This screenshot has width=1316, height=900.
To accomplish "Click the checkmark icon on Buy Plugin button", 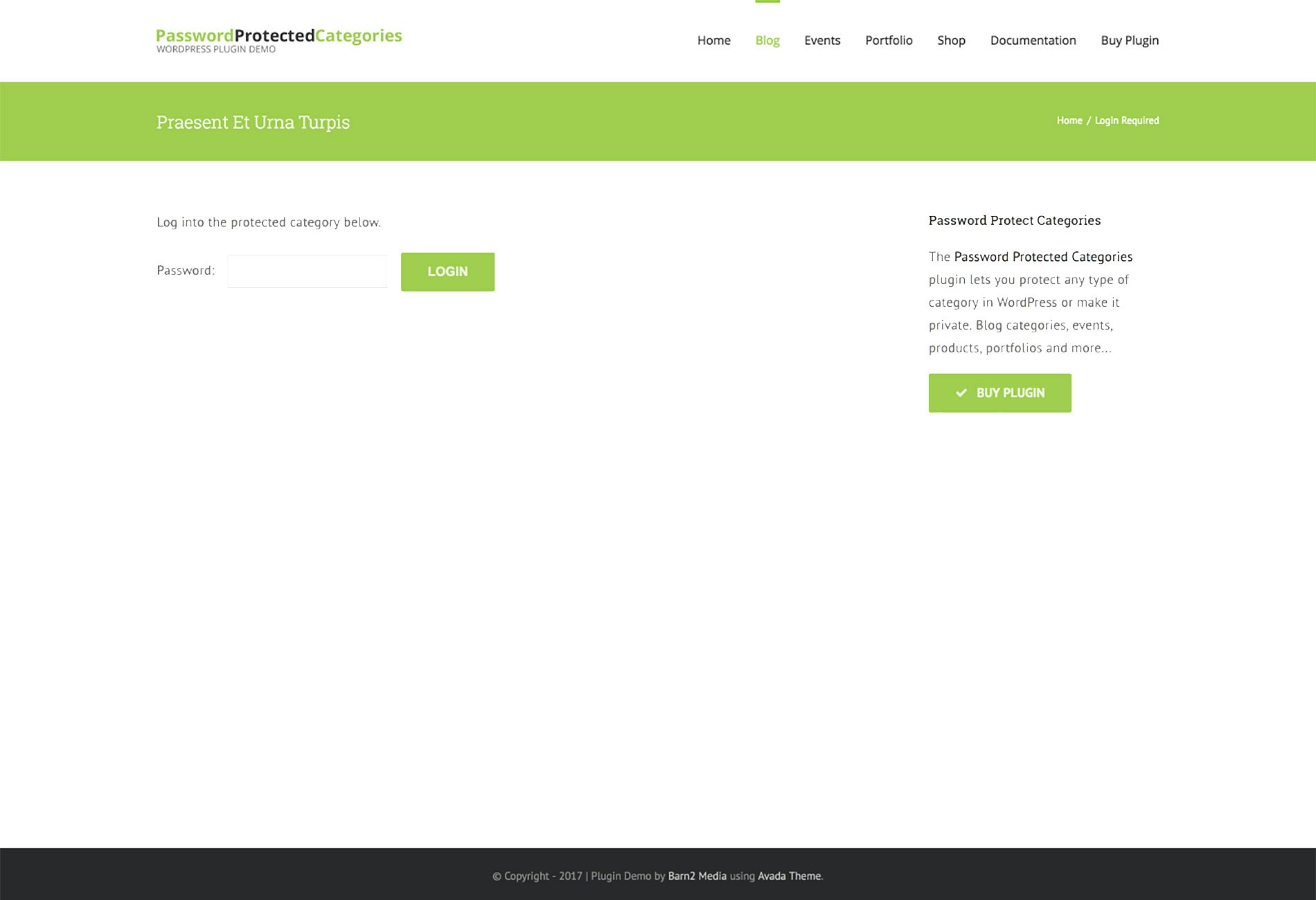I will tap(961, 393).
